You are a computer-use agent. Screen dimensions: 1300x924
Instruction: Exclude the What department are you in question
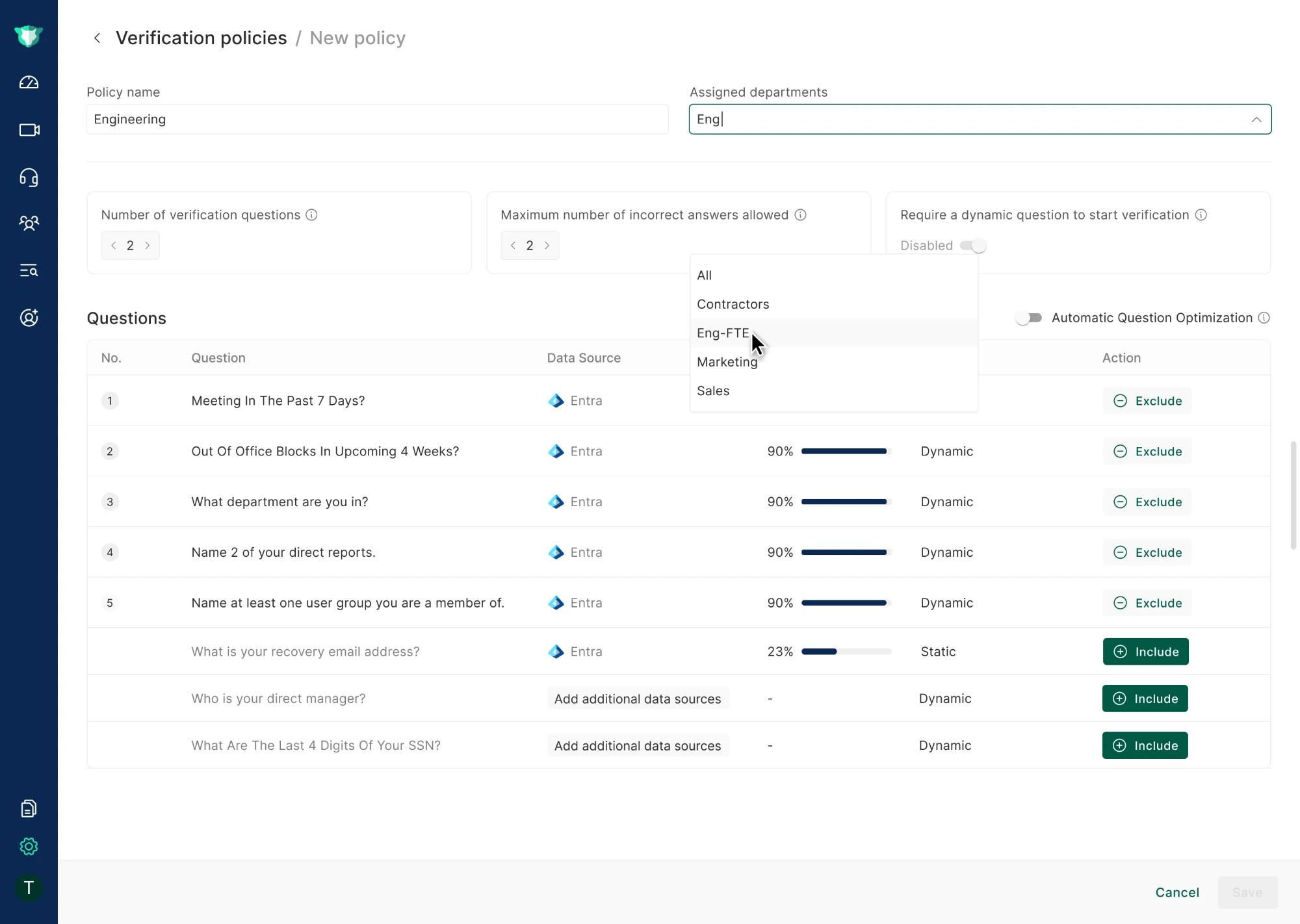pos(1147,502)
